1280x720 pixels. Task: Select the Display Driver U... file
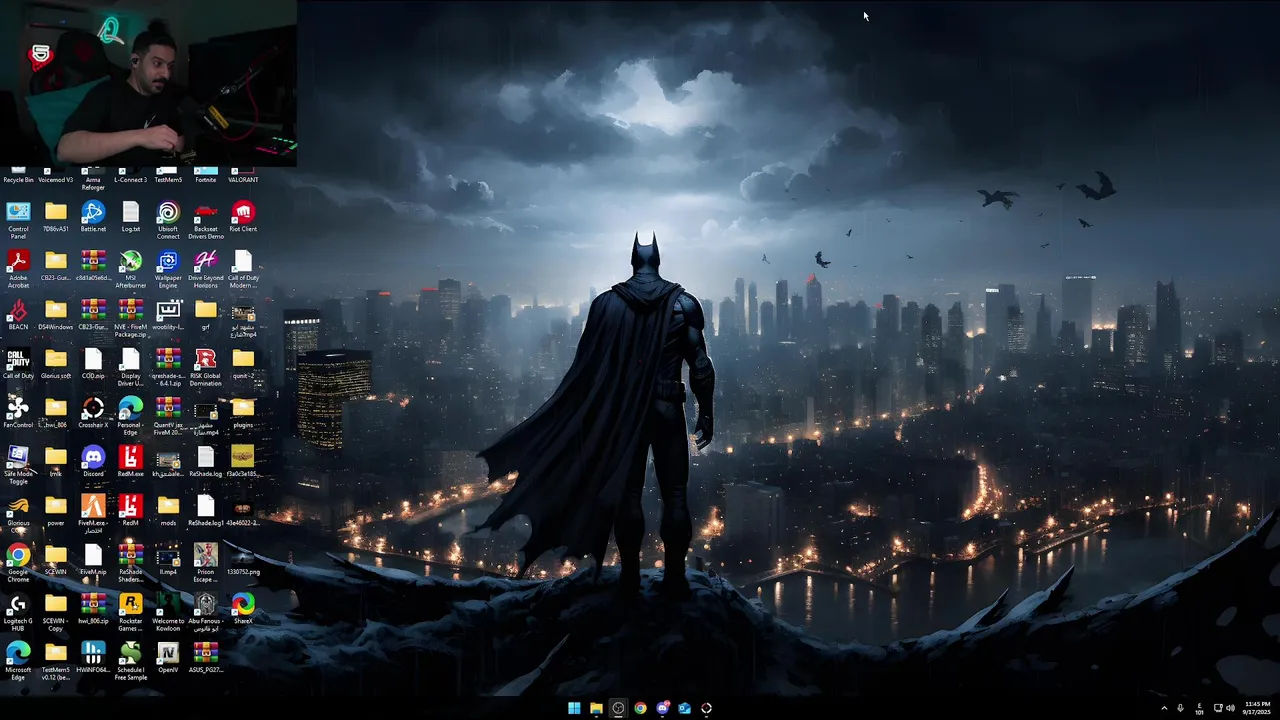coord(131,366)
